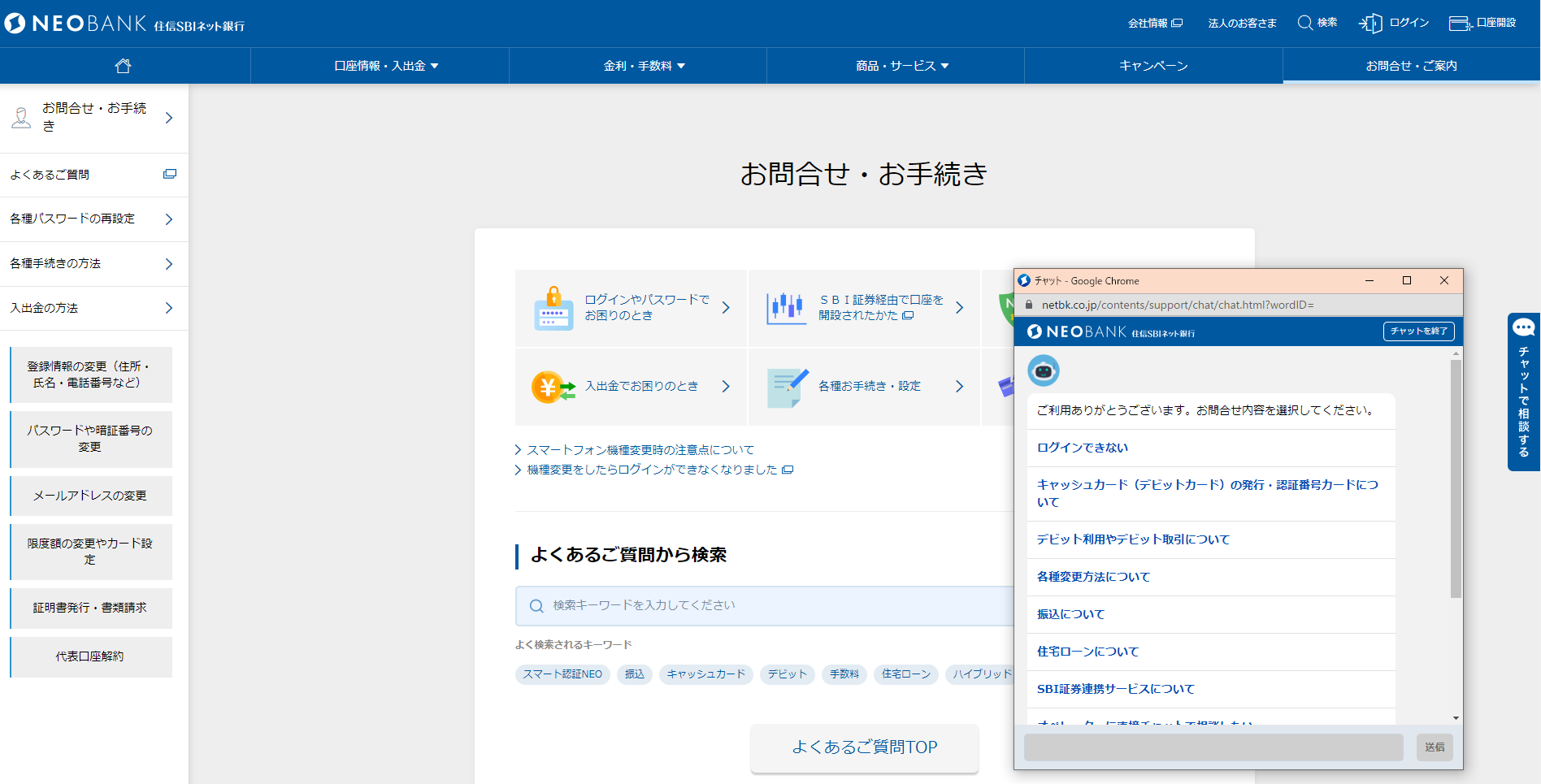The width and height of the screenshot is (1541, 784).
Task: Open 会社情報 external link in the header
Action: click(1155, 23)
